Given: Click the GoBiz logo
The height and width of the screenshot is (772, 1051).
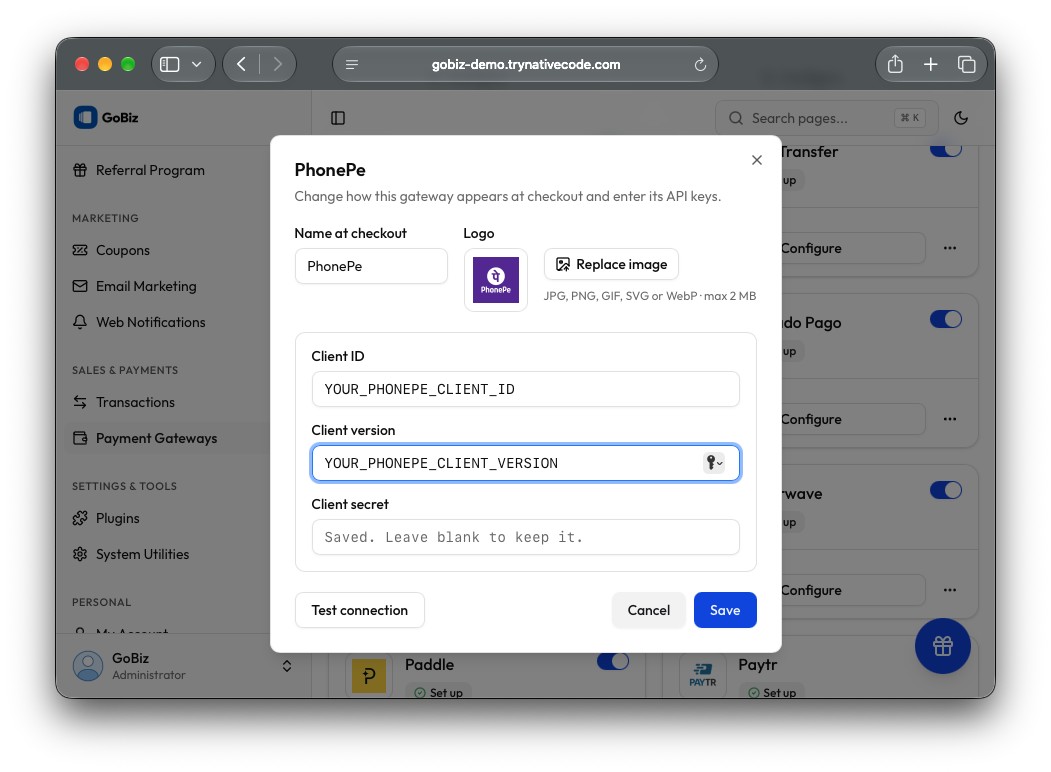Looking at the screenshot, I should coord(106,117).
